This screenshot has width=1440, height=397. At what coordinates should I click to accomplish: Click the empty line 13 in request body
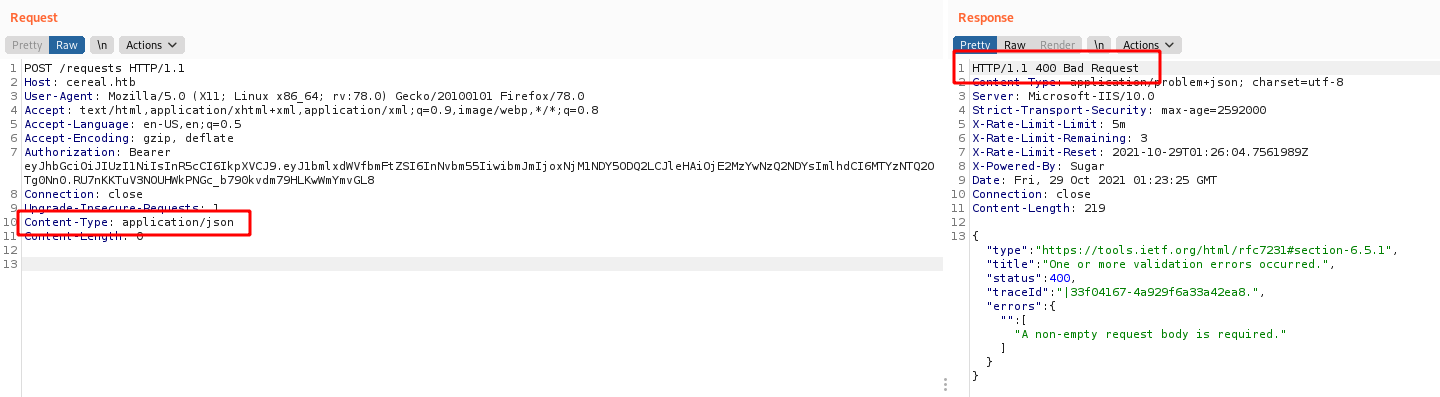click(x=482, y=264)
